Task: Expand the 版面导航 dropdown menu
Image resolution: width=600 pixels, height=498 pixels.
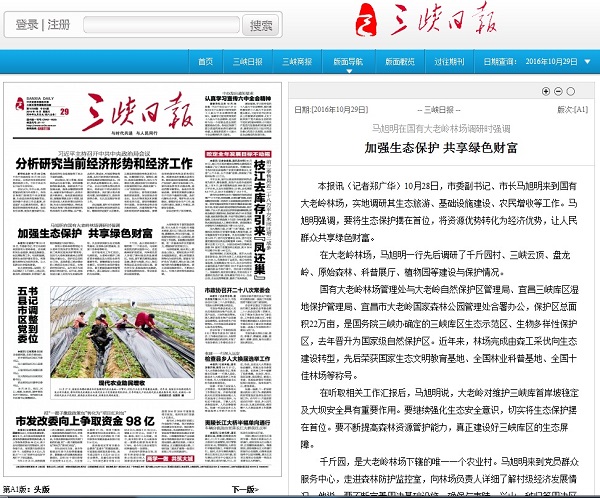Action: pos(348,61)
